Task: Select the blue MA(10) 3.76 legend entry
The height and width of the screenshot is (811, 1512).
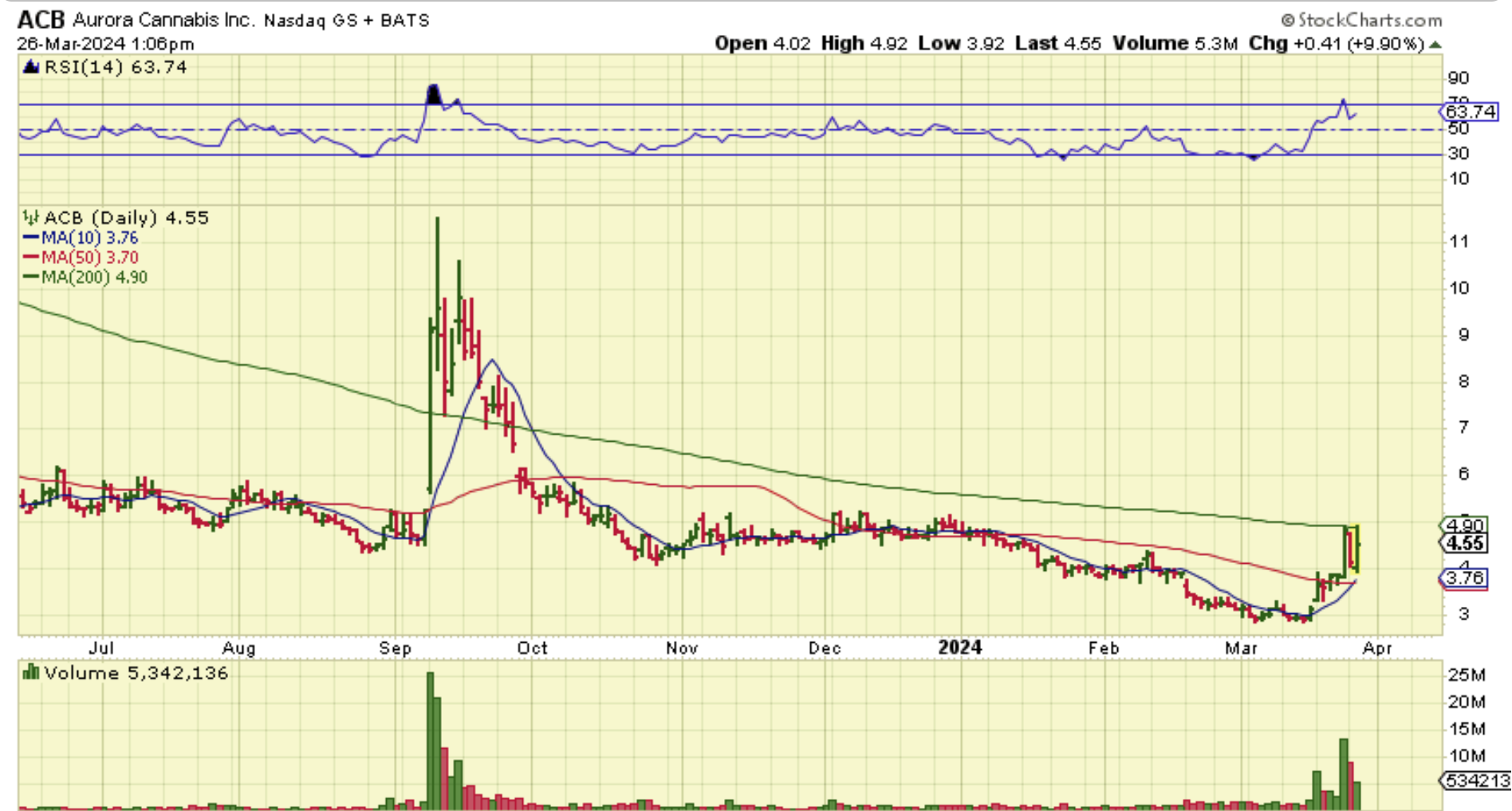Action: [x=81, y=238]
